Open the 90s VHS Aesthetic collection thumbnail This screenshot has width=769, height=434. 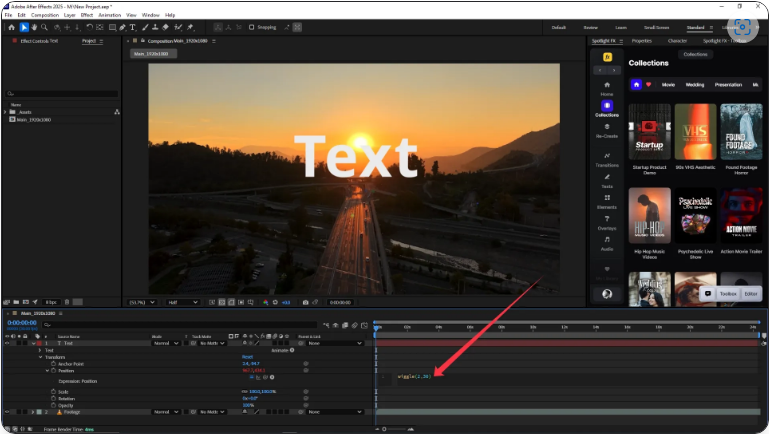(695, 131)
